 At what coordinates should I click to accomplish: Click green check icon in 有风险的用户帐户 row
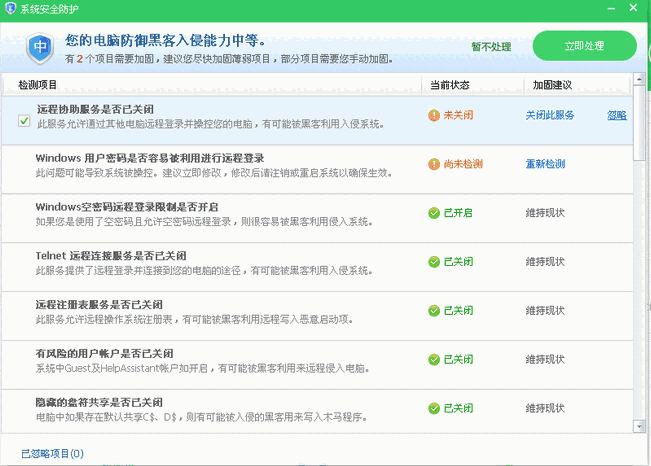coord(434,360)
